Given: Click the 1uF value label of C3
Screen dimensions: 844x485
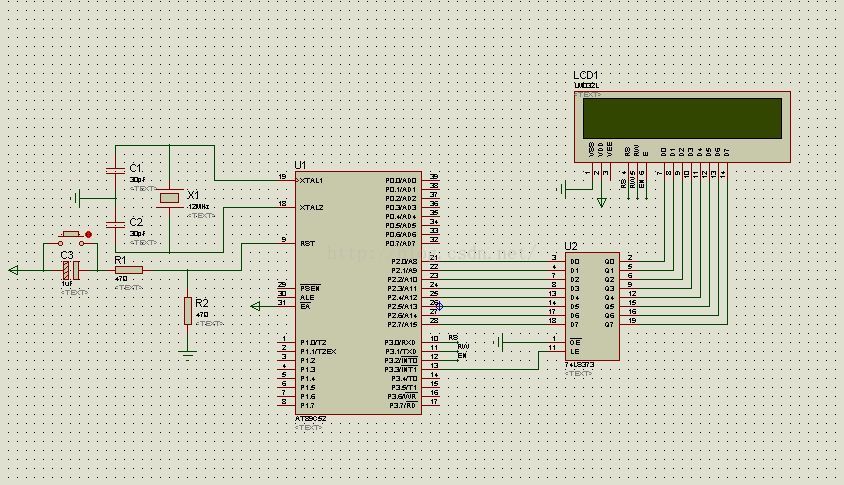Looking at the screenshot, I should pyautogui.click(x=67, y=284).
